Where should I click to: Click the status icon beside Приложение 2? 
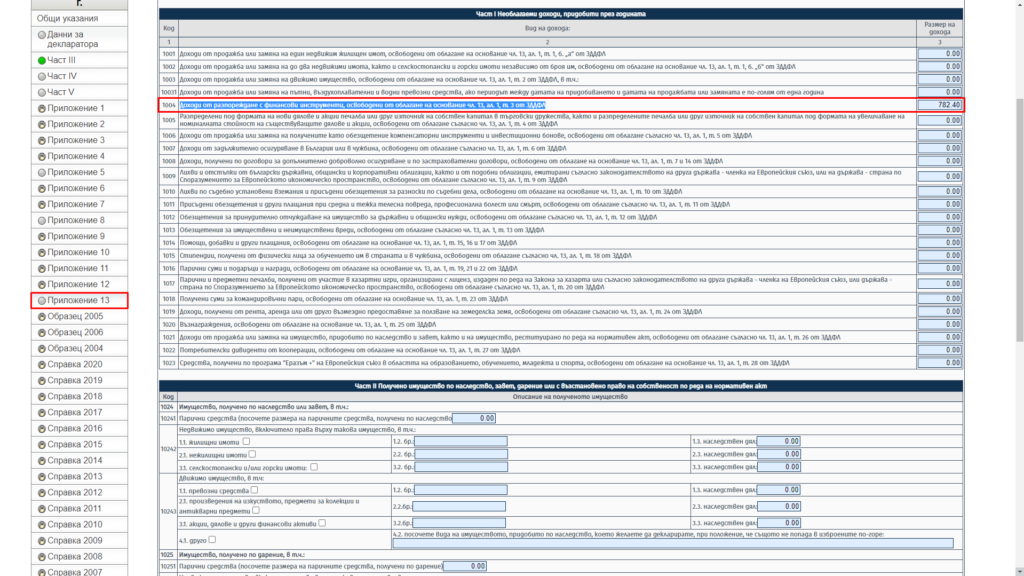pyautogui.click(x=42, y=124)
